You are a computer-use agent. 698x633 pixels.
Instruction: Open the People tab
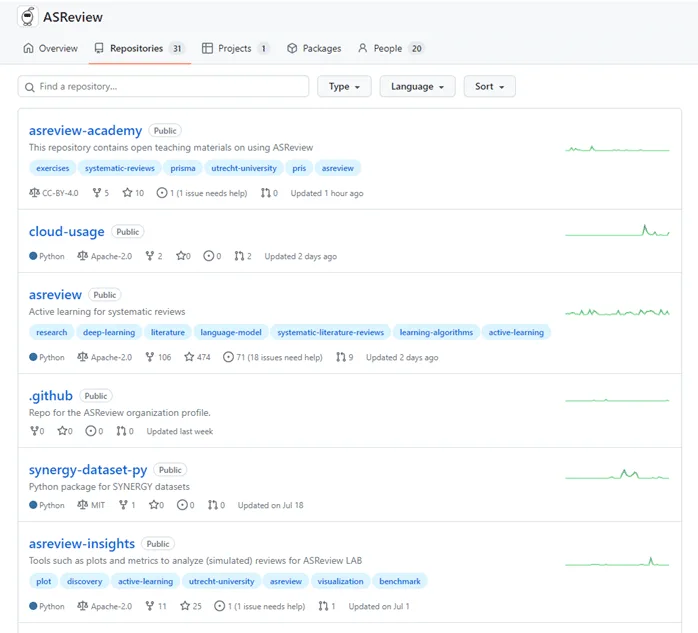coord(391,48)
